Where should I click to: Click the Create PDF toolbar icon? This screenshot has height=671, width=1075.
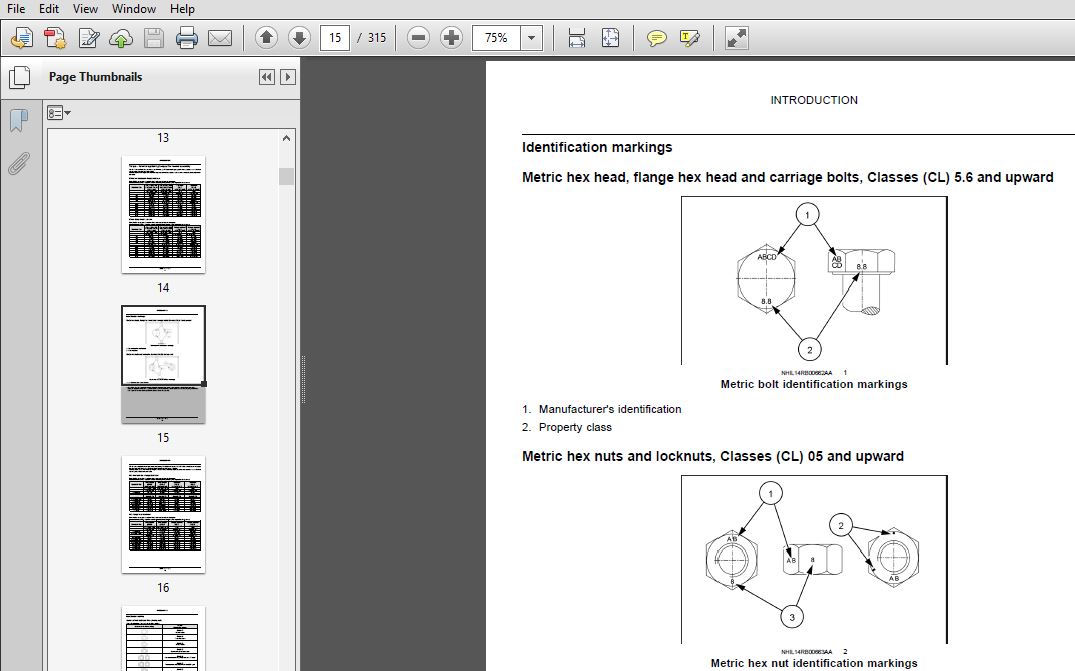click(x=55, y=38)
